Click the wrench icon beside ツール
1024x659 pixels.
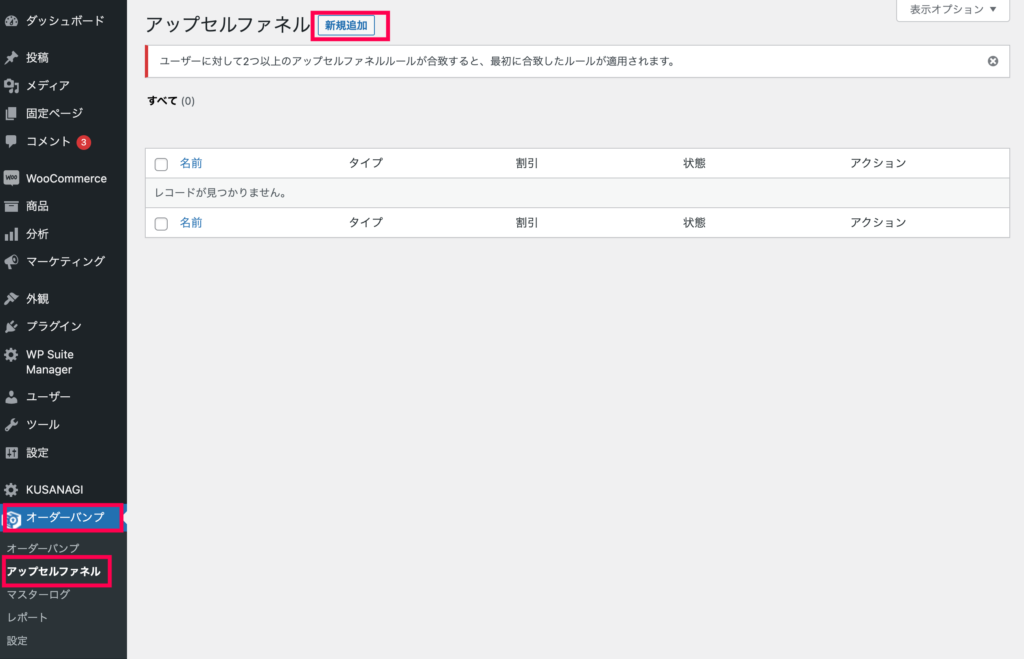(11, 425)
